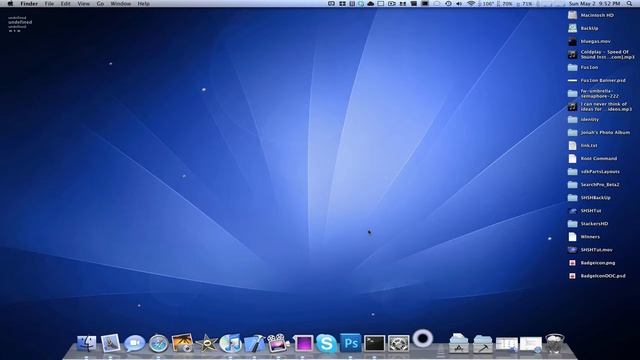Image resolution: width=640 pixels, height=360 pixels.
Task: Select fw-umbrella-semaphore-222 folder
Action: click(x=594, y=93)
